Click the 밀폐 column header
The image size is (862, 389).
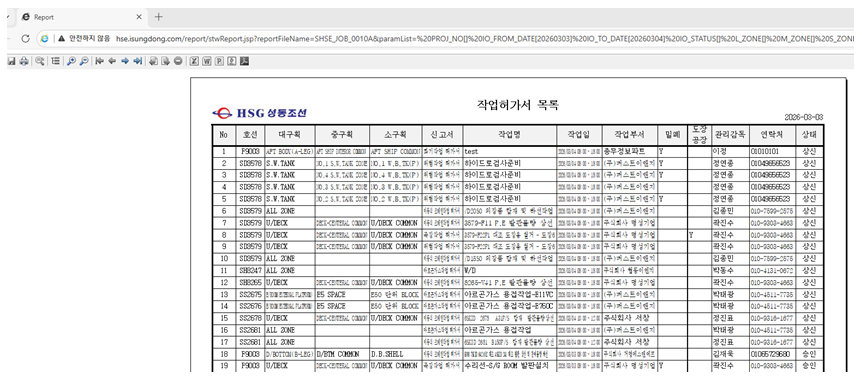(672, 135)
